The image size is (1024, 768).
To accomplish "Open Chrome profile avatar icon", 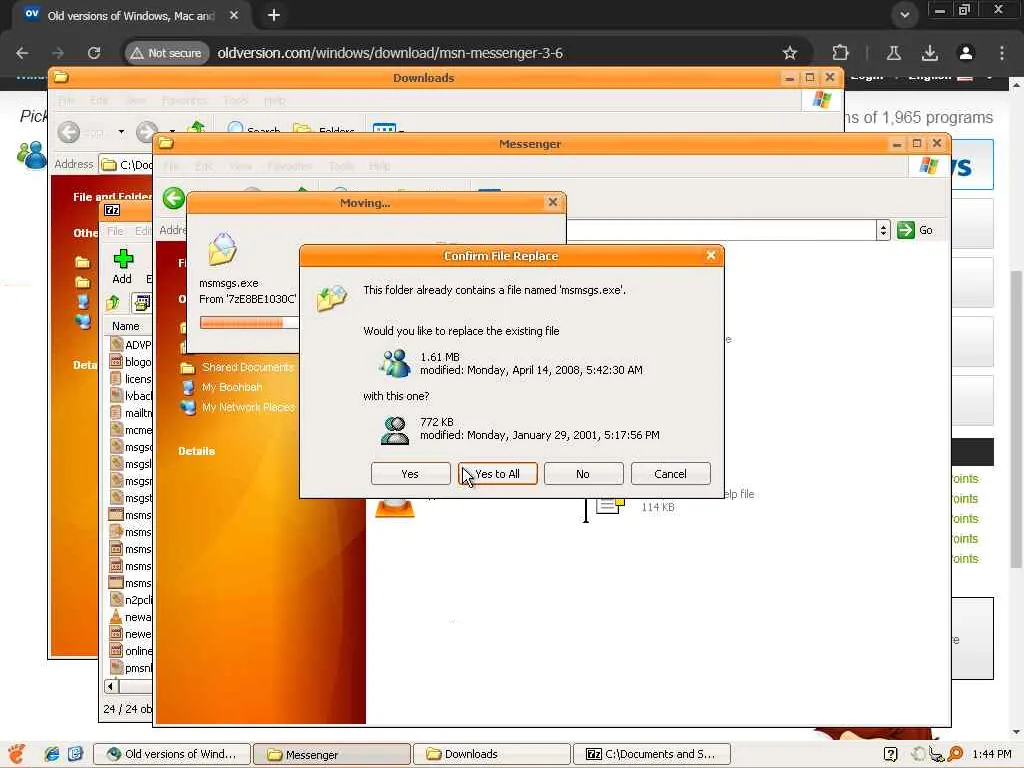I will (966, 53).
